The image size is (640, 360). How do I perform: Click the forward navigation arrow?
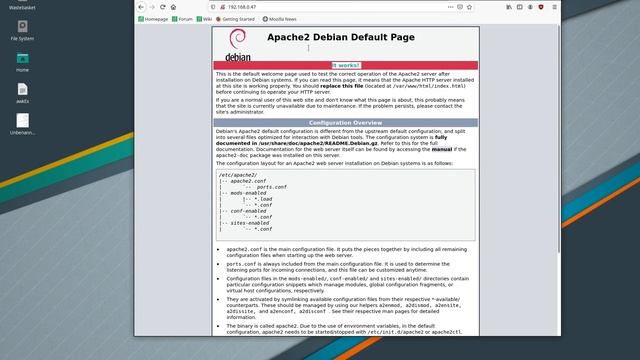click(152, 7)
